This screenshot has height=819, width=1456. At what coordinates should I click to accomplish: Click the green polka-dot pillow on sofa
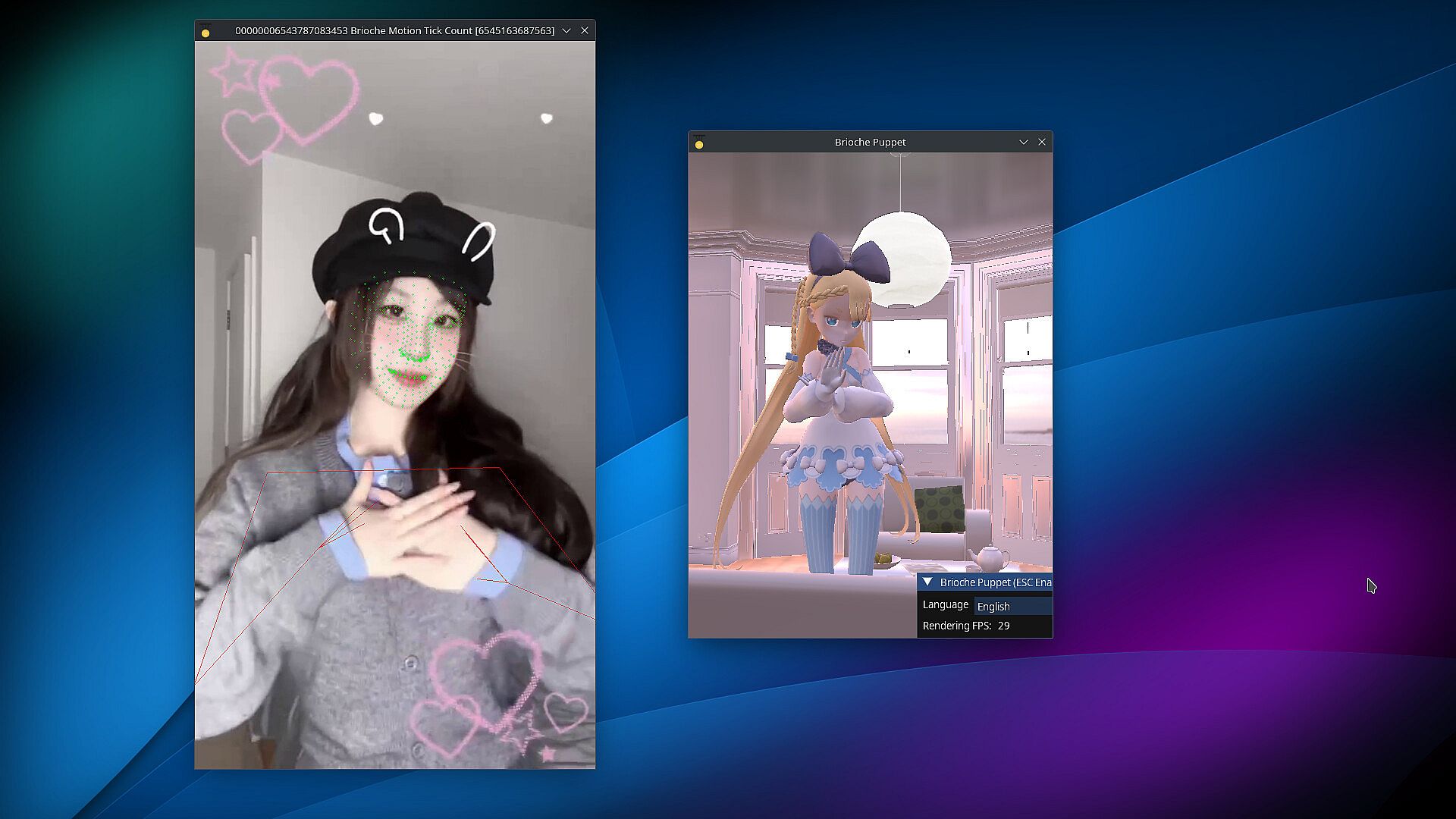[x=939, y=509]
